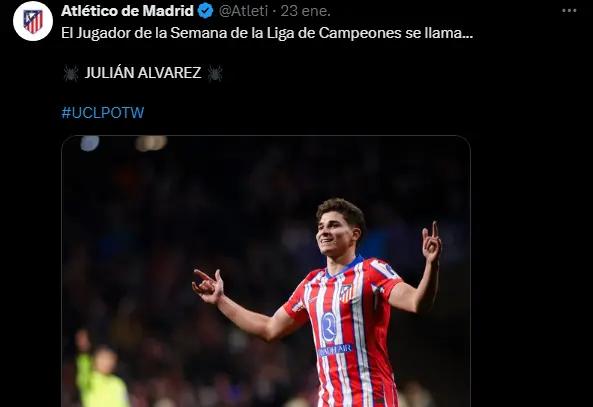Open the #UCLPOTW hashtag
This screenshot has height=407, width=593.
tap(103, 113)
